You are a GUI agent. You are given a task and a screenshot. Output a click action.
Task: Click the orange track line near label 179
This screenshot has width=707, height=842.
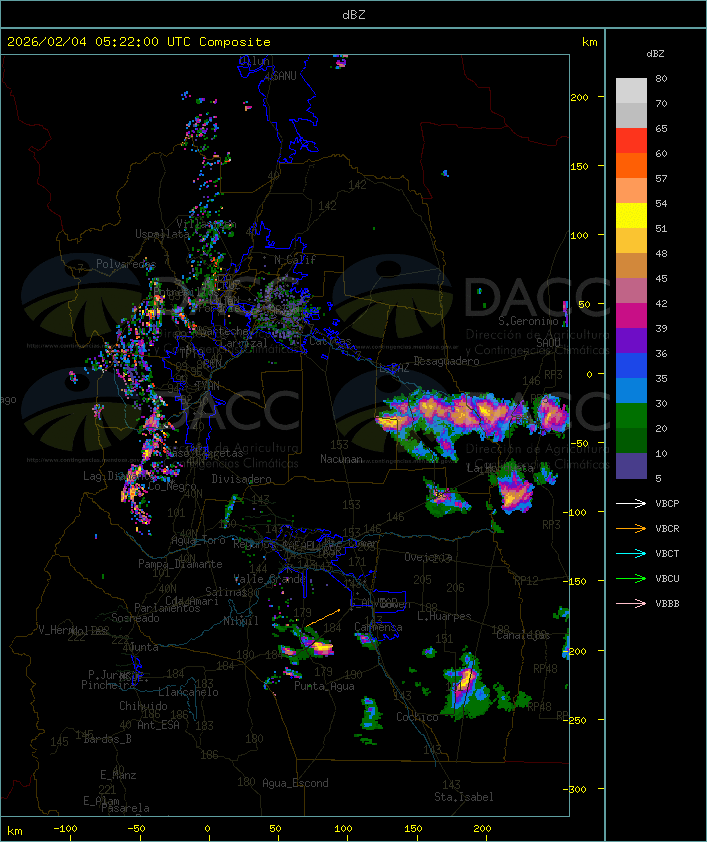tap(323, 618)
